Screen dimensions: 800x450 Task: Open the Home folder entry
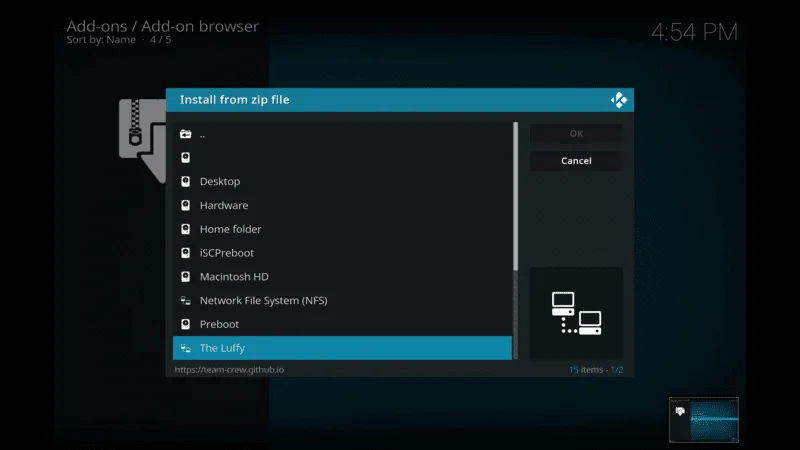pos(230,229)
